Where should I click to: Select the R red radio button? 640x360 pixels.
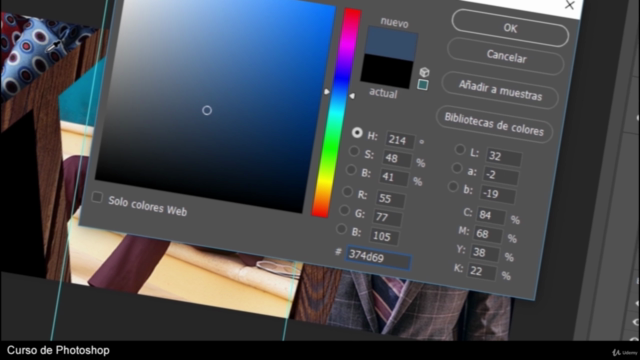pos(348,191)
